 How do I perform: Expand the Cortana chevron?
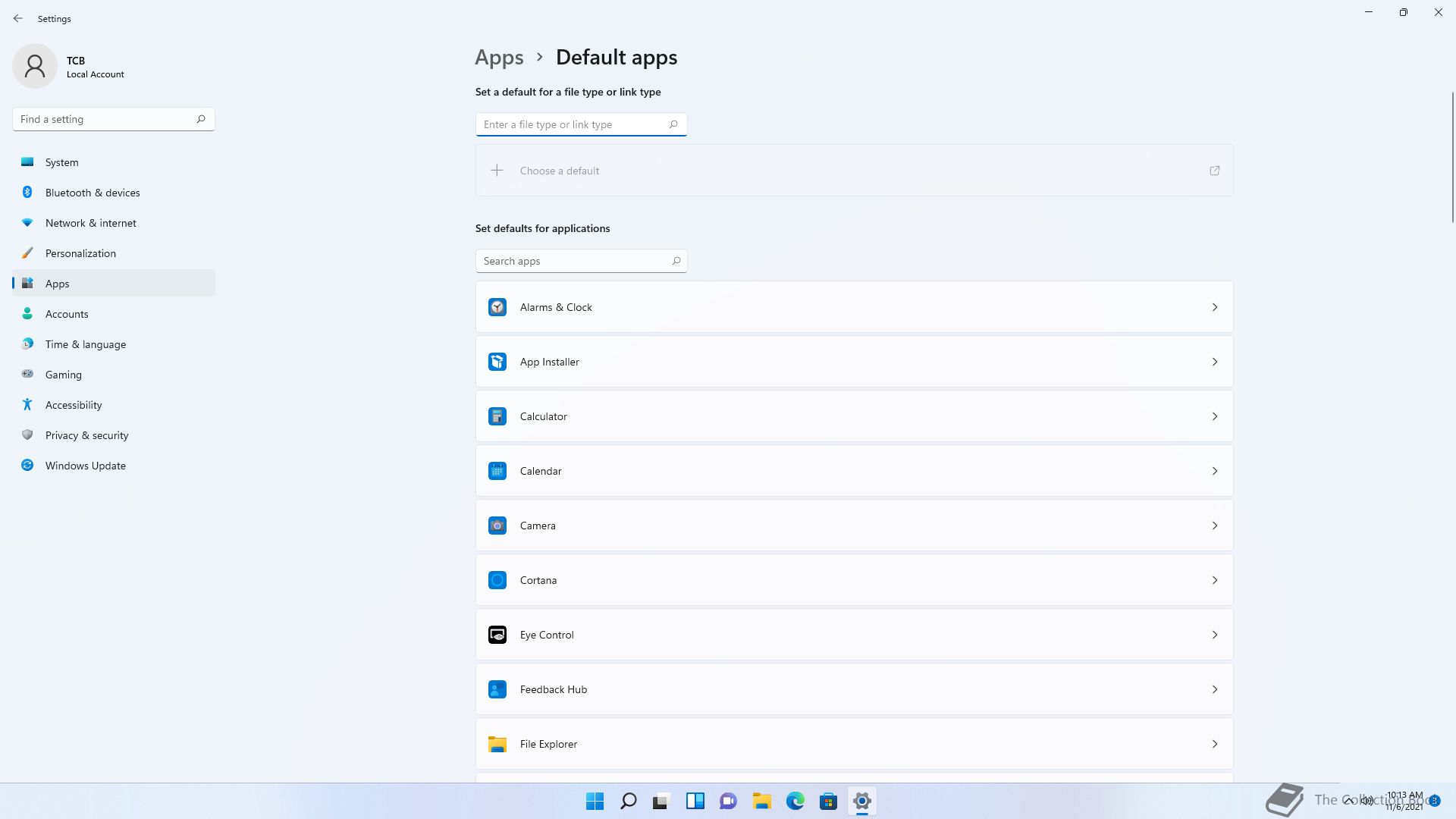coord(1215,580)
